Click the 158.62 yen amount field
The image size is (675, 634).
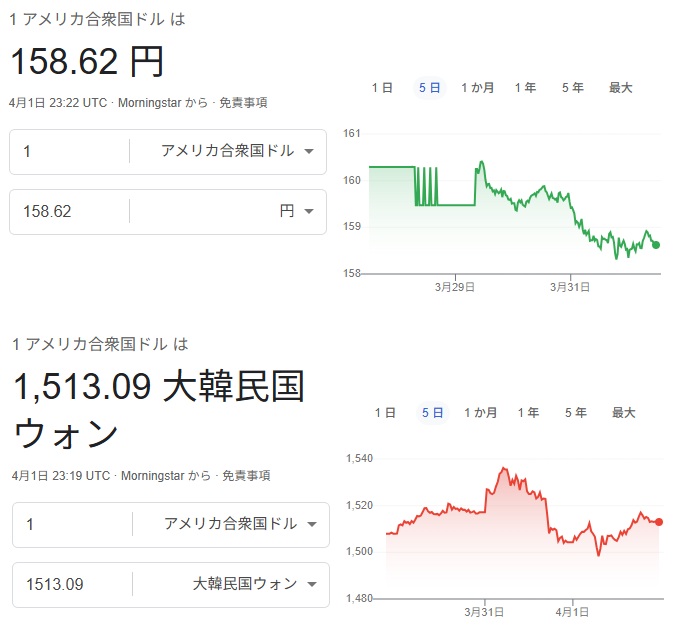pos(70,211)
